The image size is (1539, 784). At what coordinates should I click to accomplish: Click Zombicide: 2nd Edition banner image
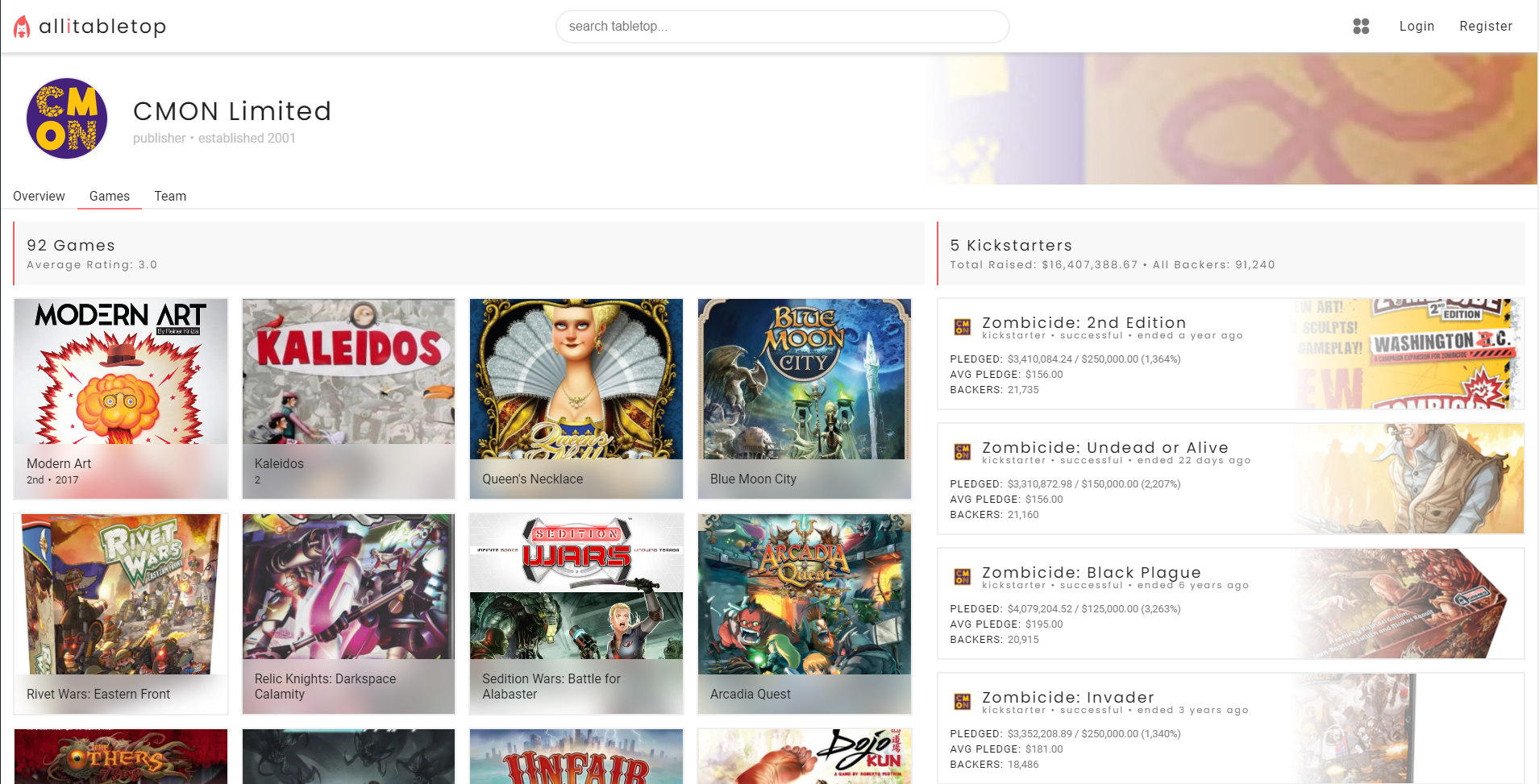[1409, 354]
